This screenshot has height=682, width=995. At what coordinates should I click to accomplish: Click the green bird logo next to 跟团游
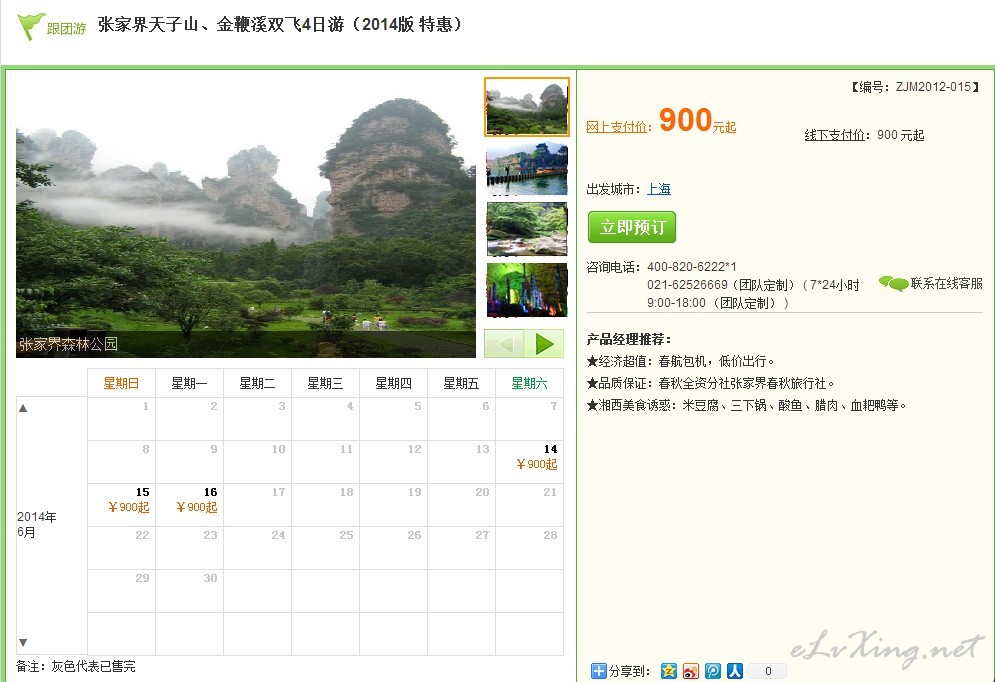coord(30,27)
